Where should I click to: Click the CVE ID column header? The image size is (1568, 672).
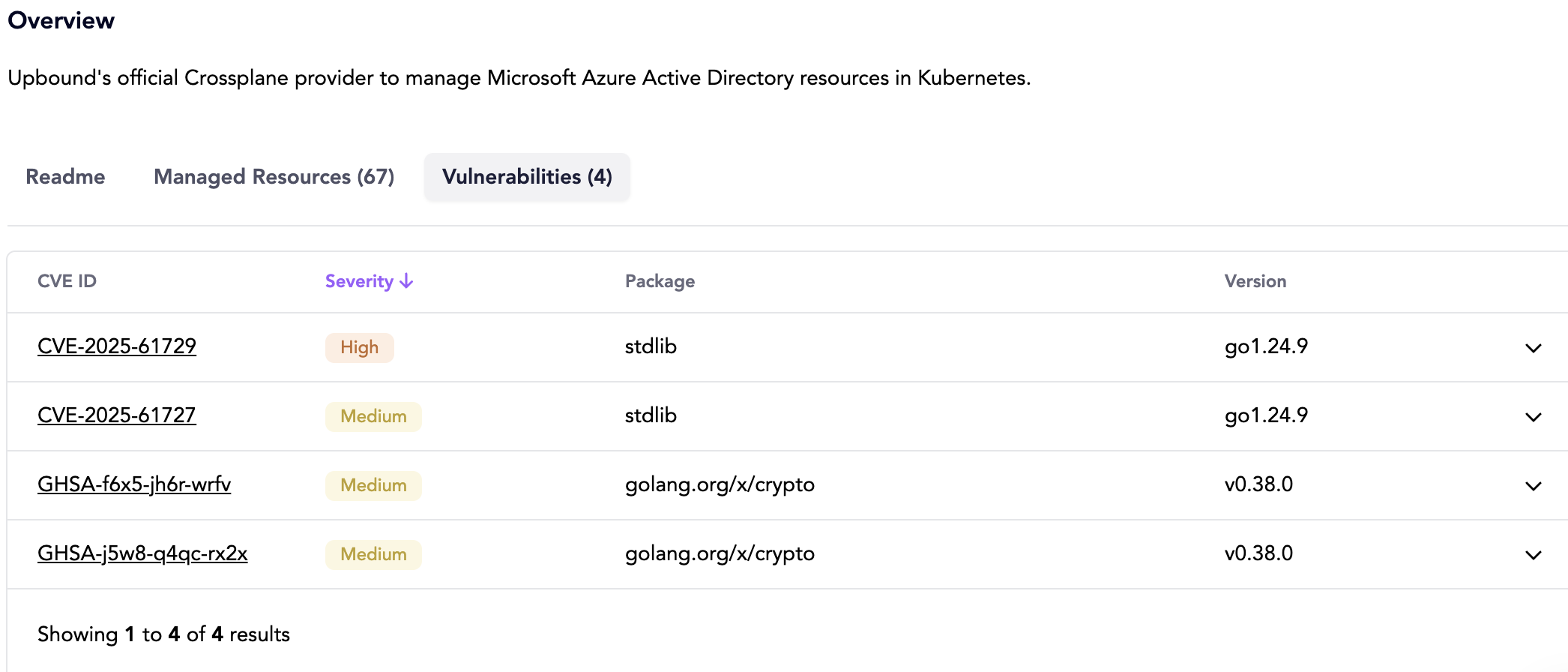pyautogui.click(x=67, y=281)
